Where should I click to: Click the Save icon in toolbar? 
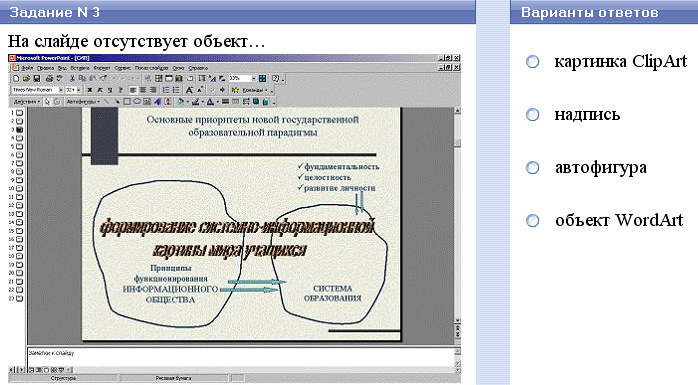click(37, 79)
